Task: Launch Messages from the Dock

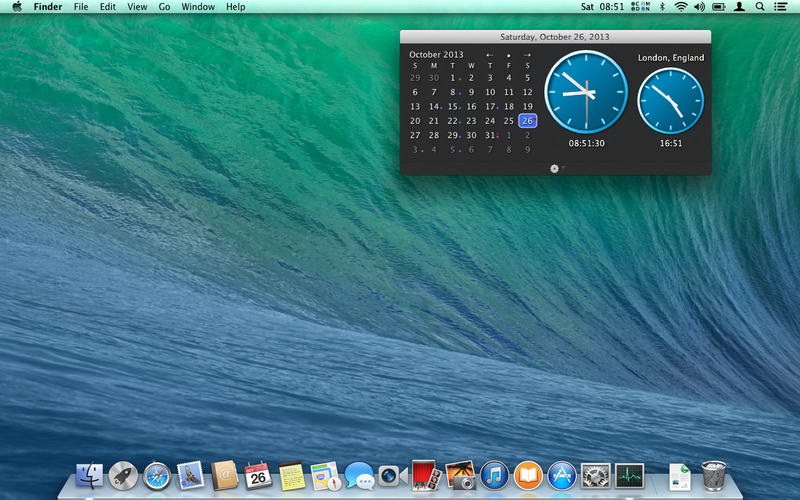Action: click(359, 475)
